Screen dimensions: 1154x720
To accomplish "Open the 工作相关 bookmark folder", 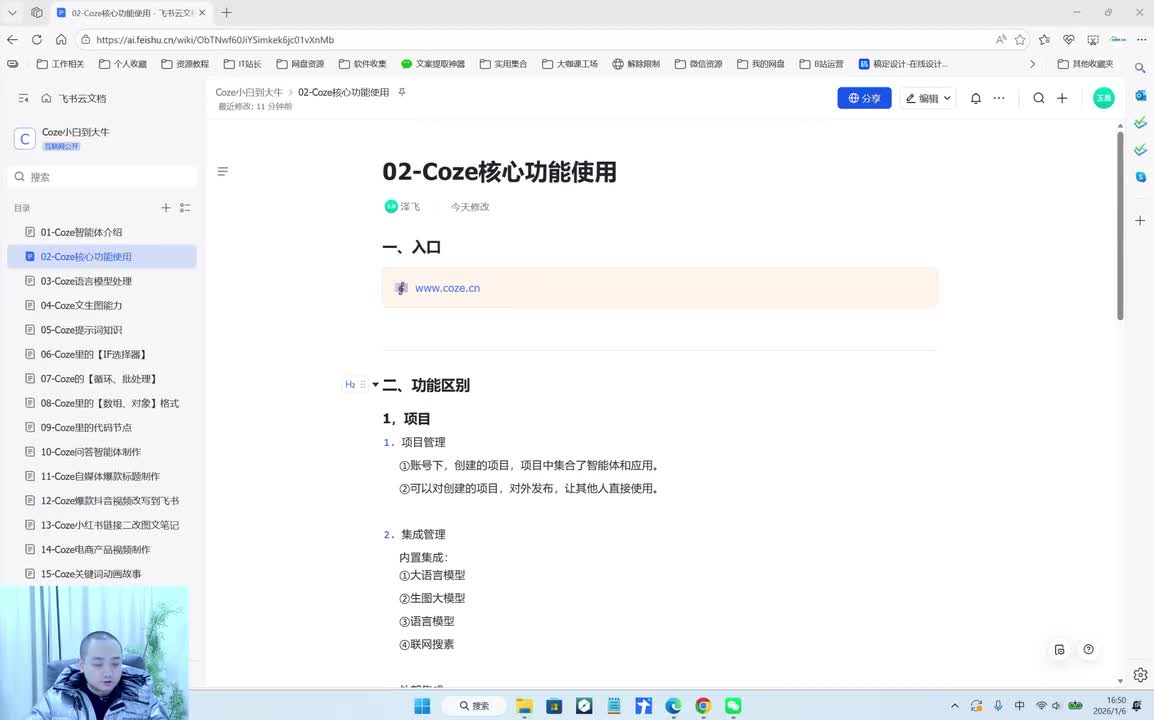I will (60, 64).
